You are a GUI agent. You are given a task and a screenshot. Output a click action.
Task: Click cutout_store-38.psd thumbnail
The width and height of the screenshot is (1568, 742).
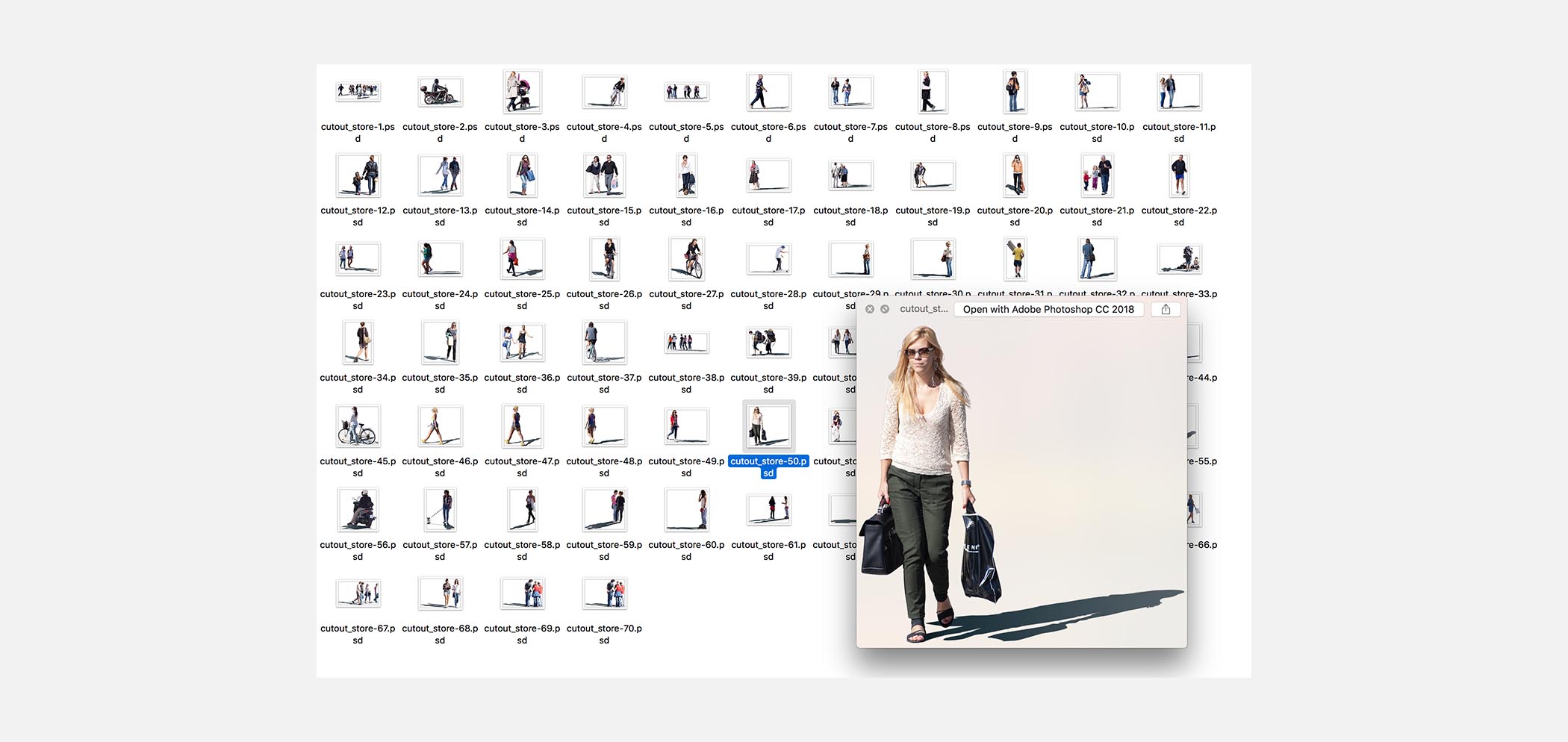pos(687,343)
